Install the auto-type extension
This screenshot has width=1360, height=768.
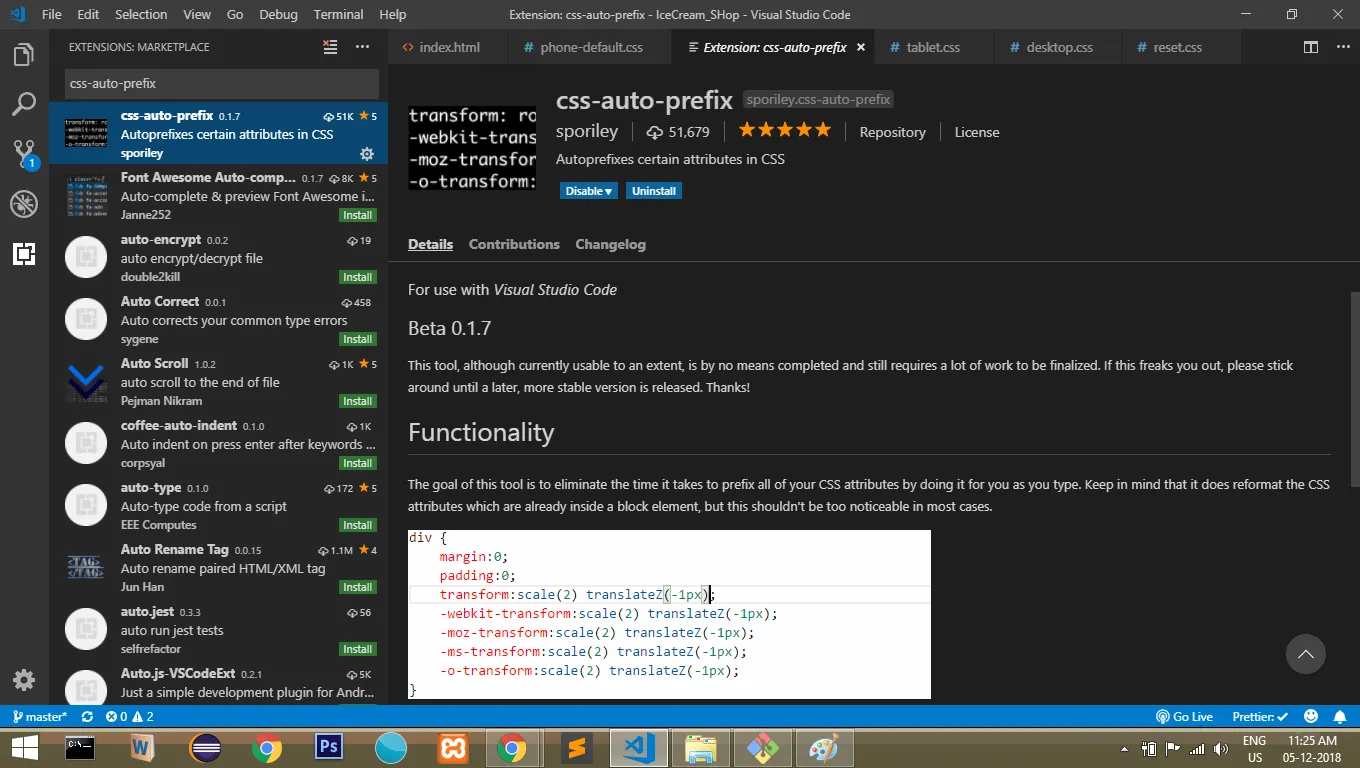pos(358,525)
